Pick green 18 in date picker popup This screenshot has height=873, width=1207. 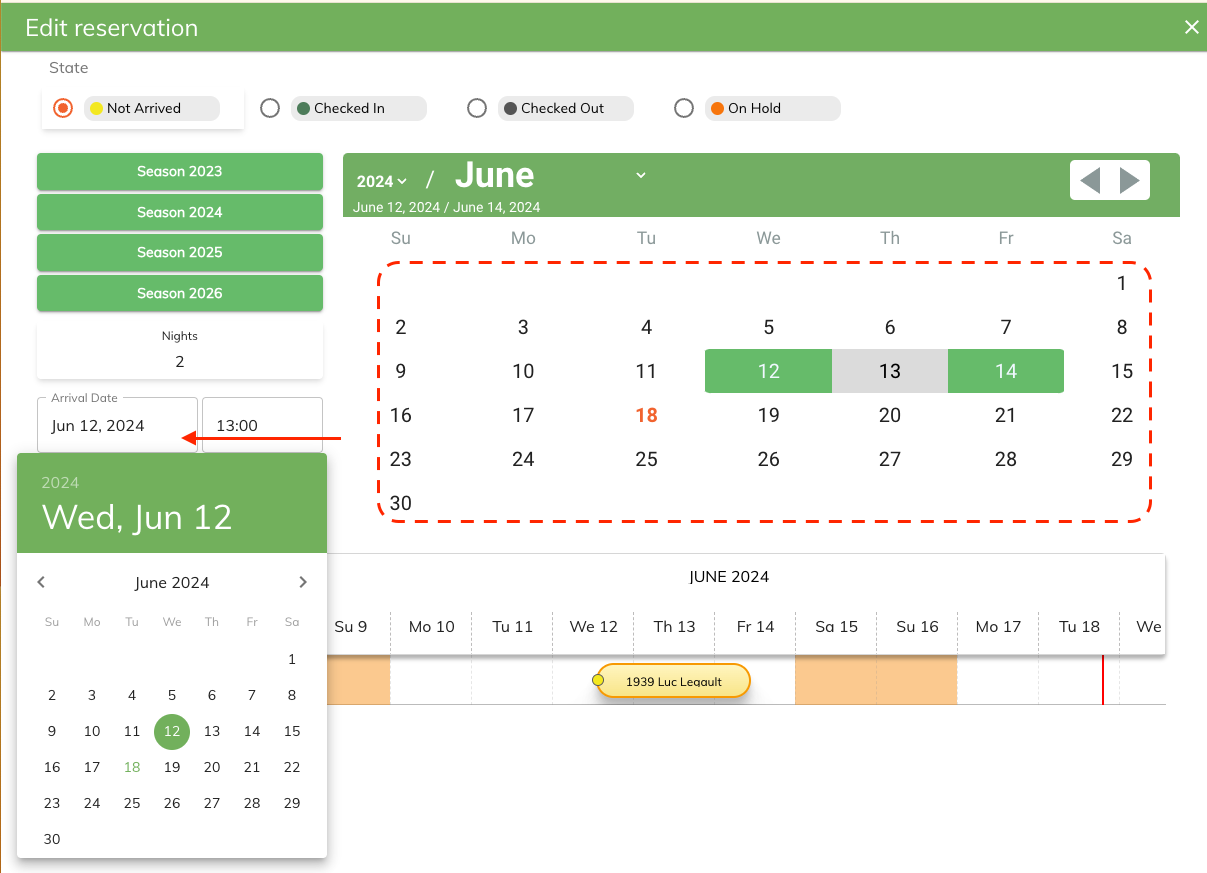click(132, 767)
